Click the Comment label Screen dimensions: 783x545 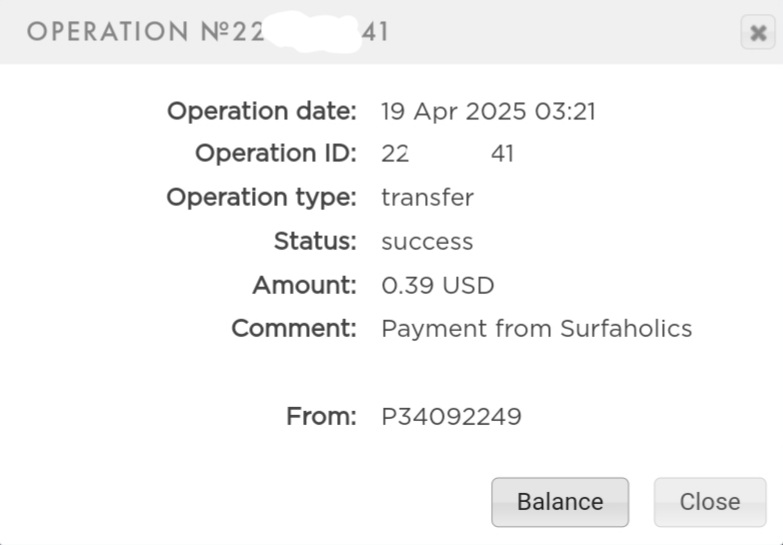(294, 329)
